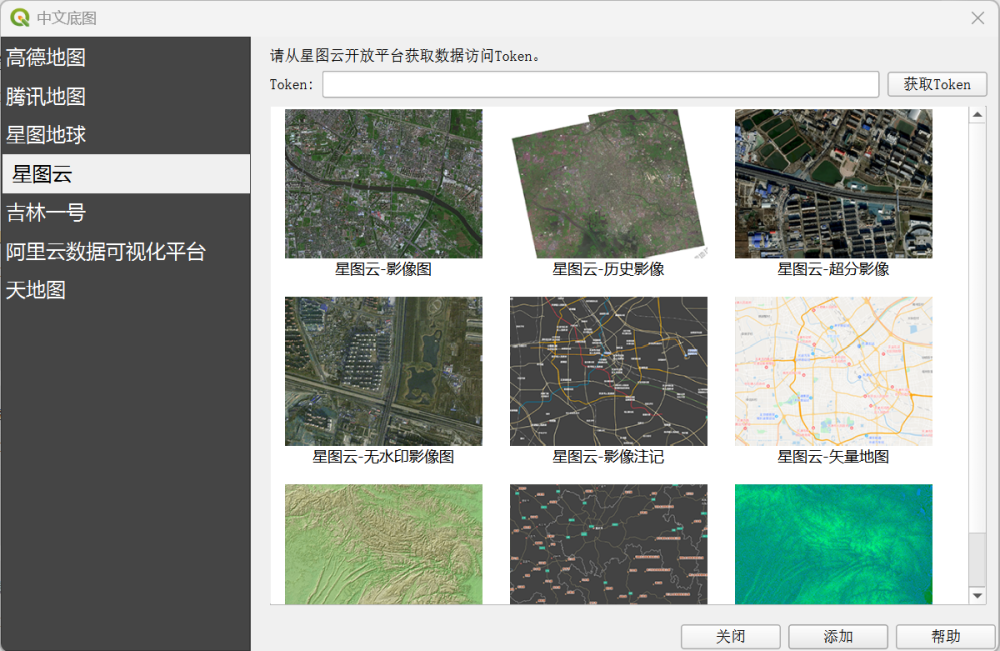Switch to 腾讯地图 provider
The height and width of the screenshot is (651, 1000).
pos(46,96)
